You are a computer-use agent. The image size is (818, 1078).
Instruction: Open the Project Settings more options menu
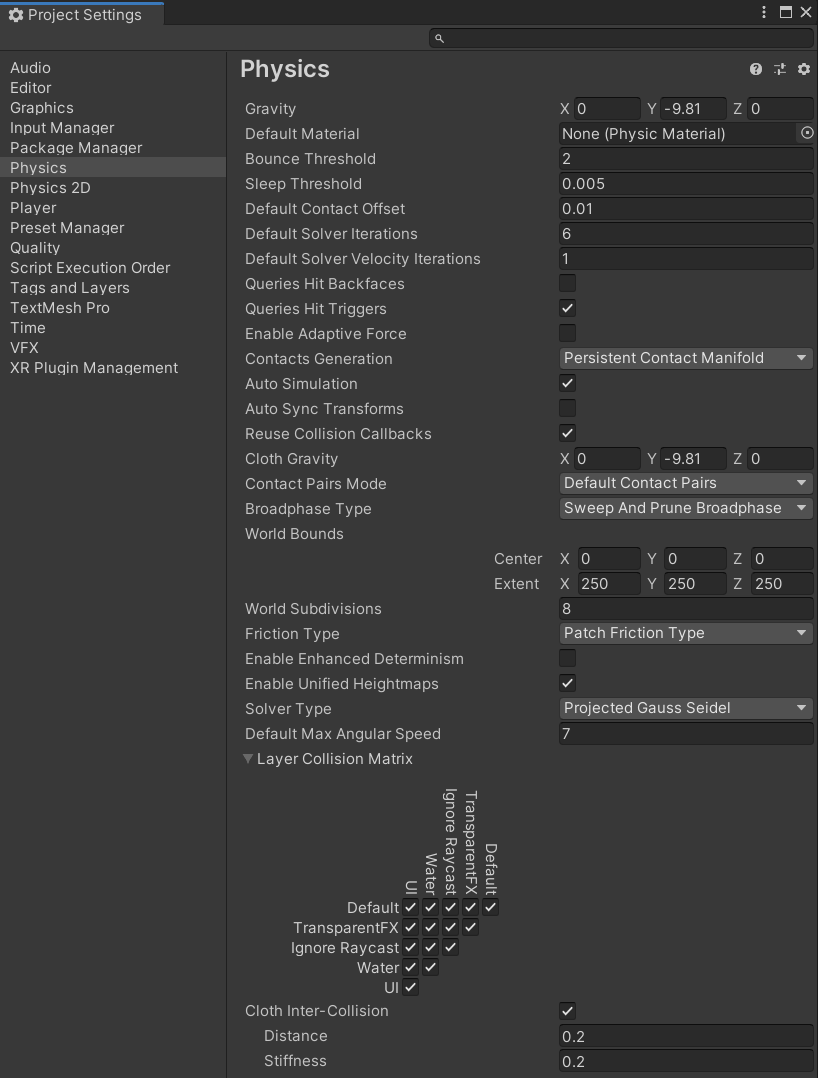click(x=763, y=12)
